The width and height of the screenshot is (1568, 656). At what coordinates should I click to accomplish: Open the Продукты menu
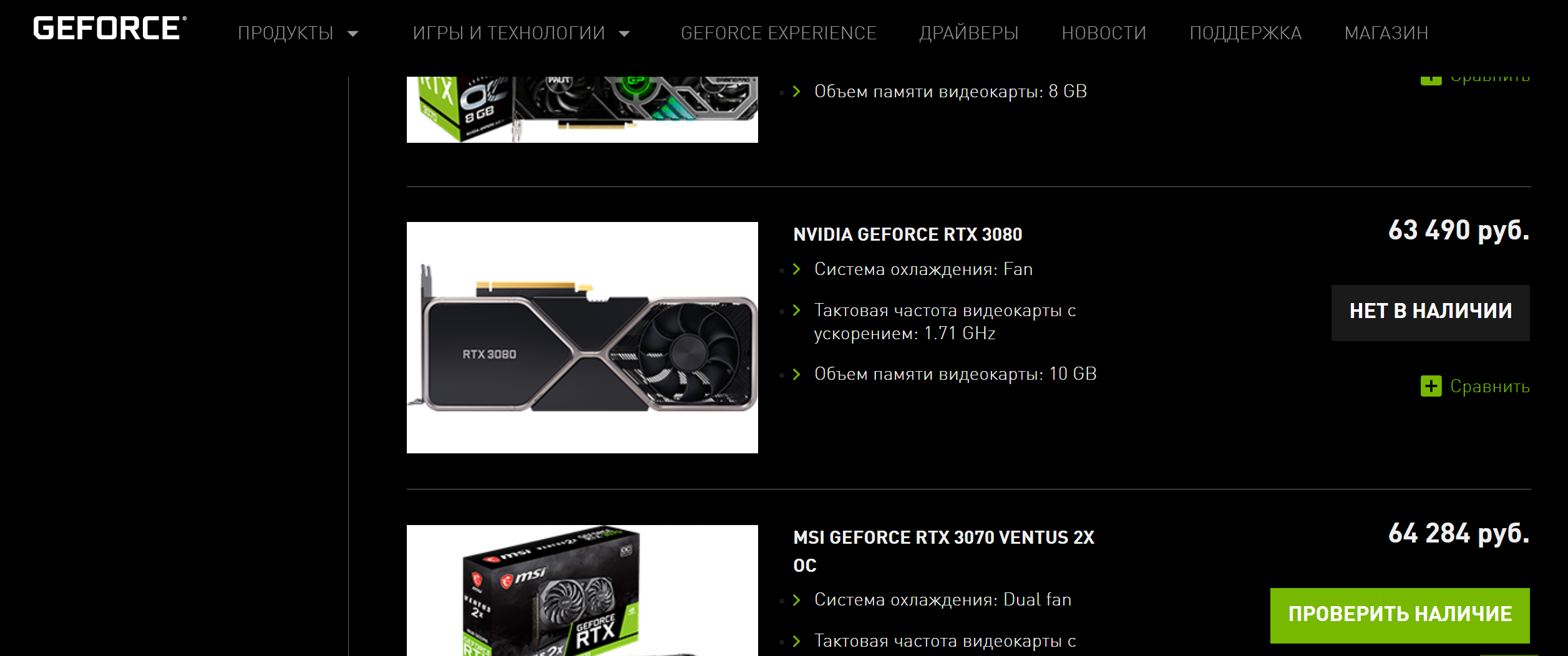(286, 33)
